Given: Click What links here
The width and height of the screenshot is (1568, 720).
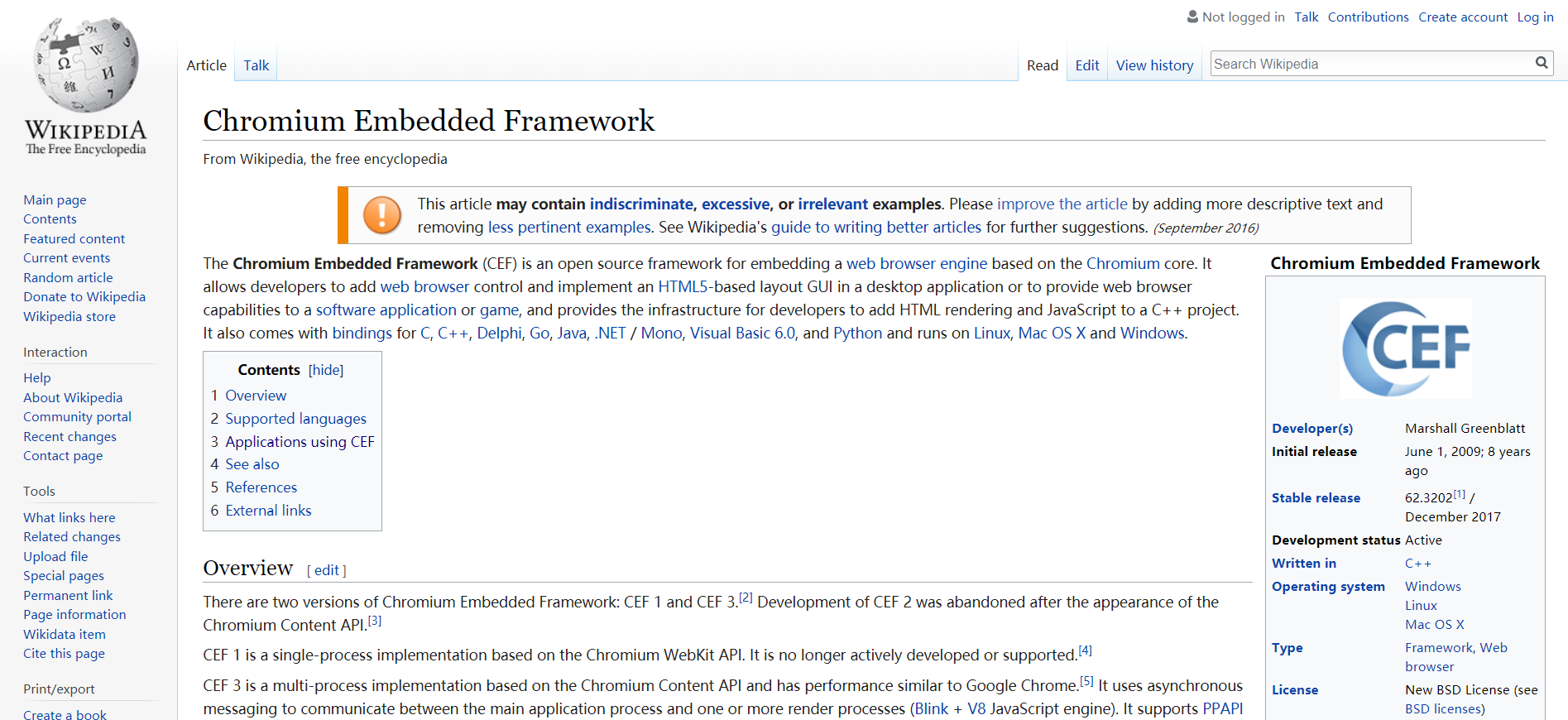Looking at the screenshot, I should [70, 517].
